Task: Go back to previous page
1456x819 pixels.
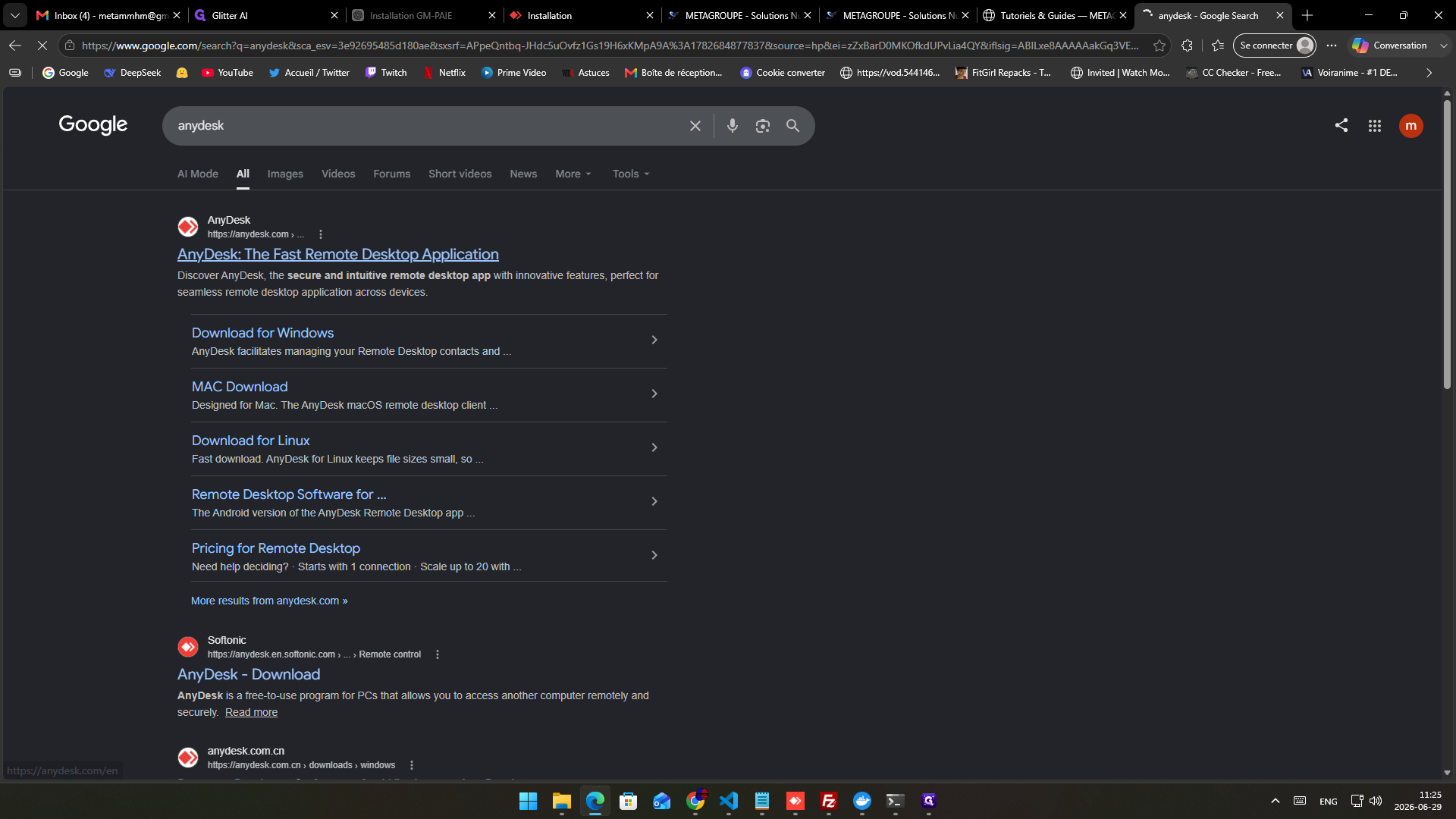Action: (x=15, y=45)
